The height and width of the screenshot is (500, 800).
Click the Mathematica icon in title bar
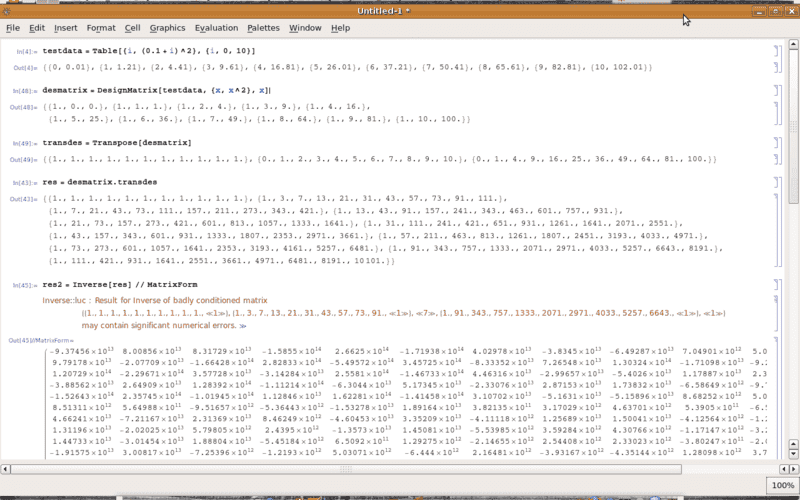7,11
